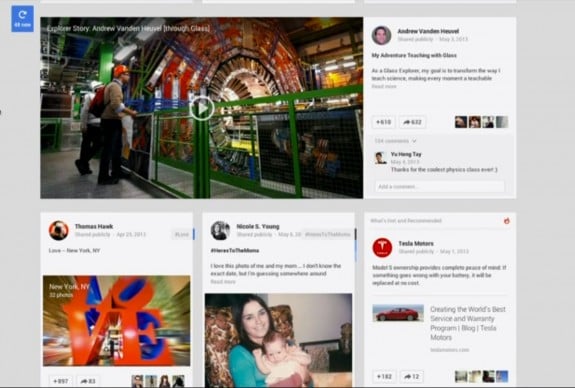Open Read more on Andrew's post
The image size is (575, 388).
pyautogui.click(x=384, y=87)
